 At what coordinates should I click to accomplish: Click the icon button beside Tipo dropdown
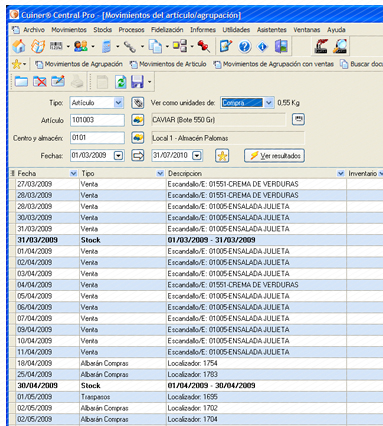[x=137, y=103]
